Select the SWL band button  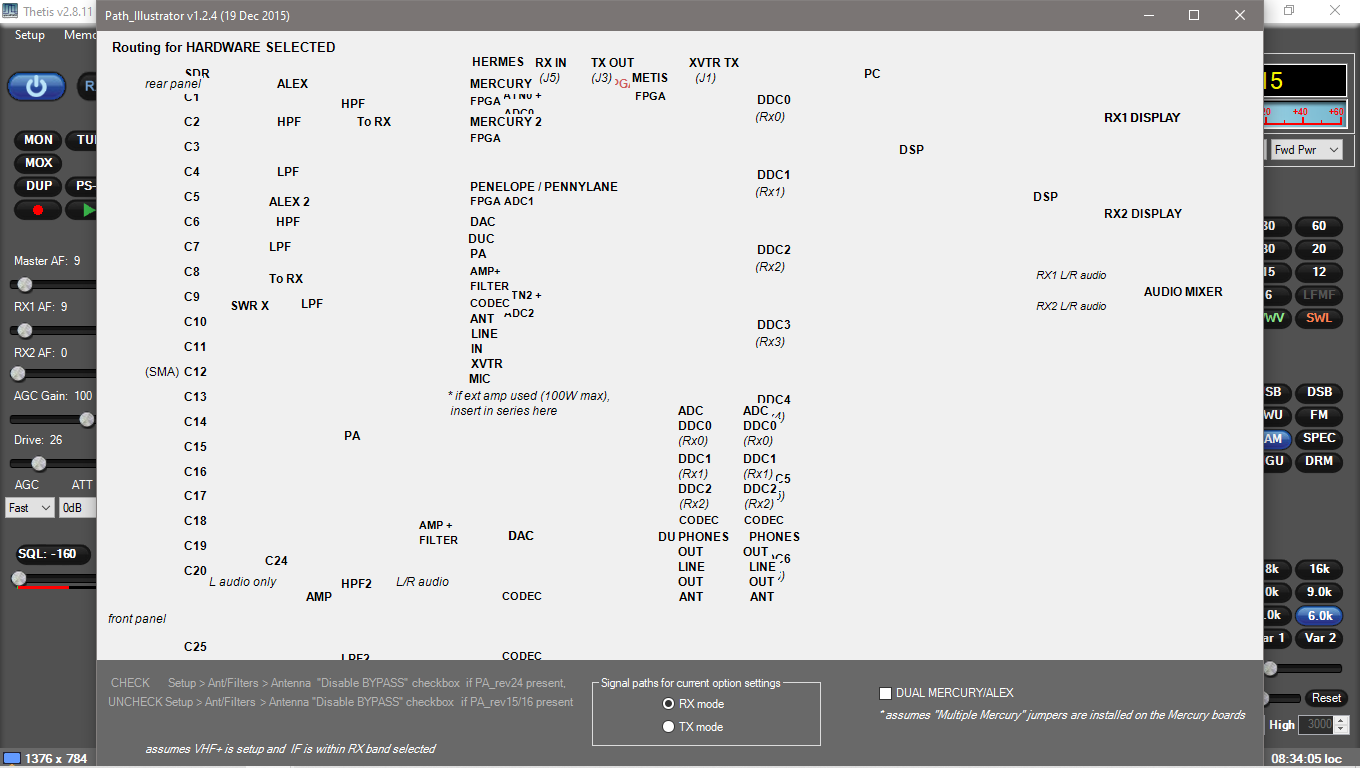(1318, 318)
